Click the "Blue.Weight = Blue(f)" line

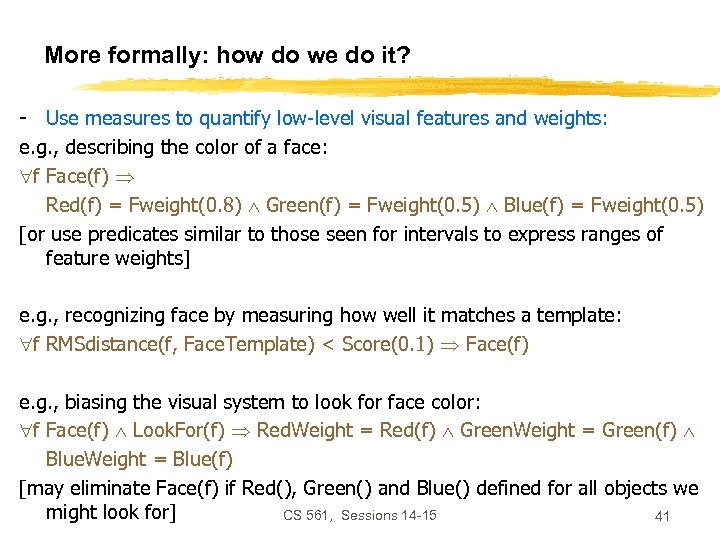tap(139, 459)
